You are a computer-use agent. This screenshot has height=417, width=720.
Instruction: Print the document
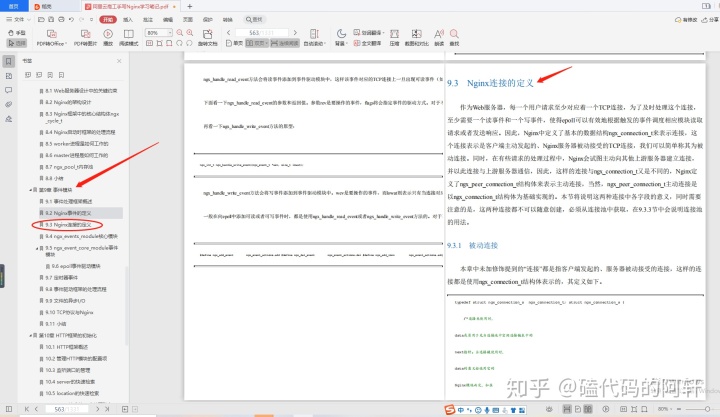coord(61,19)
